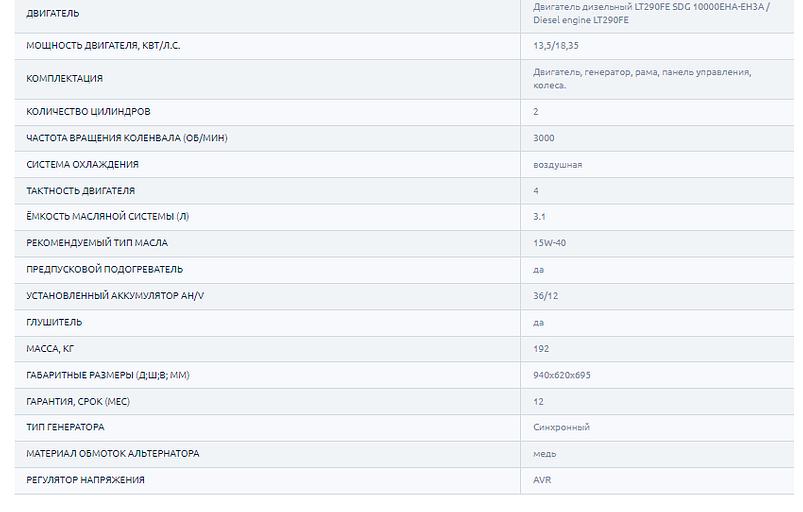Select the ПРЕДПУСКОВОЙ ПОДОГРЕВАТЕЛЬ row label
The image size is (803, 512).
tap(104, 269)
